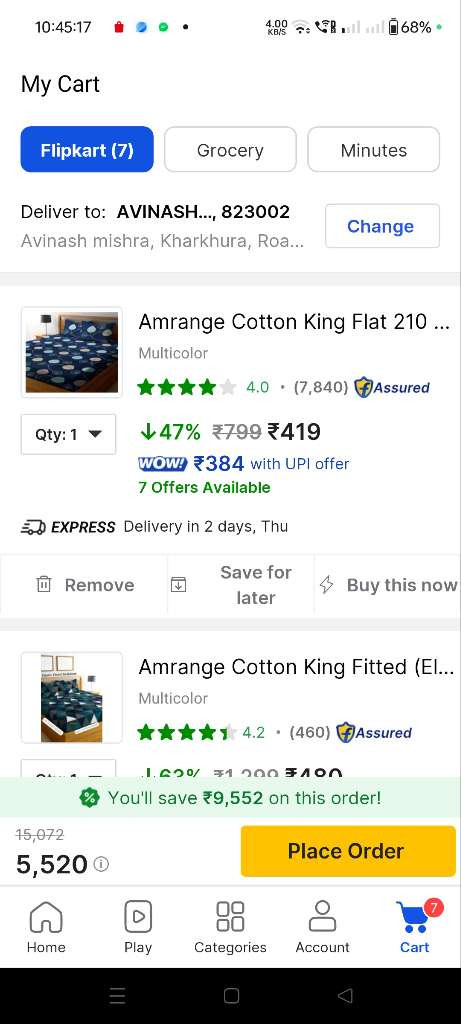This screenshot has height=1024, width=461.
Task: Open the fitted bedsheet product thumbnail
Action: (x=72, y=697)
